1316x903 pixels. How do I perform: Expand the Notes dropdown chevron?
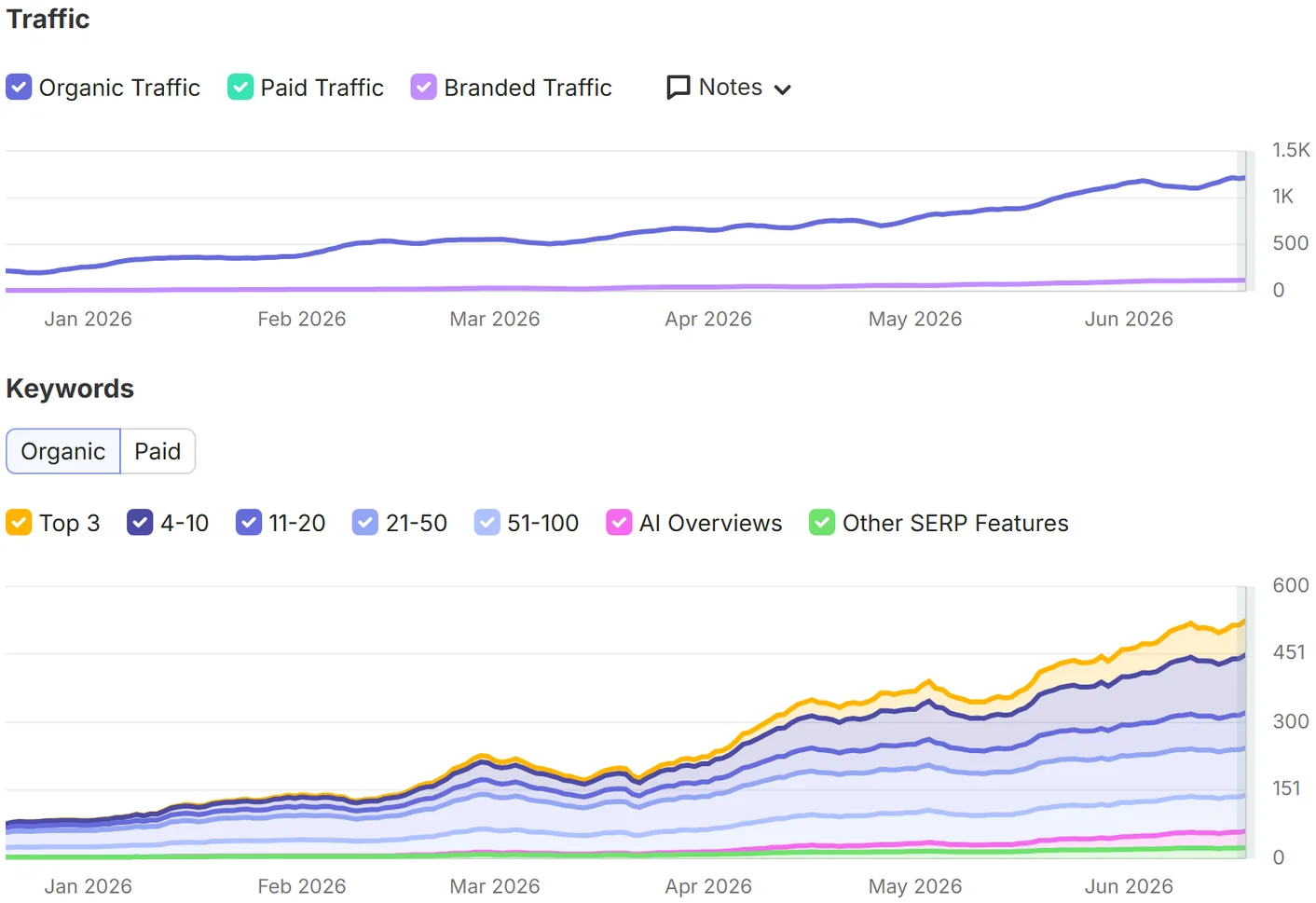pyautogui.click(x=783, y=89)
